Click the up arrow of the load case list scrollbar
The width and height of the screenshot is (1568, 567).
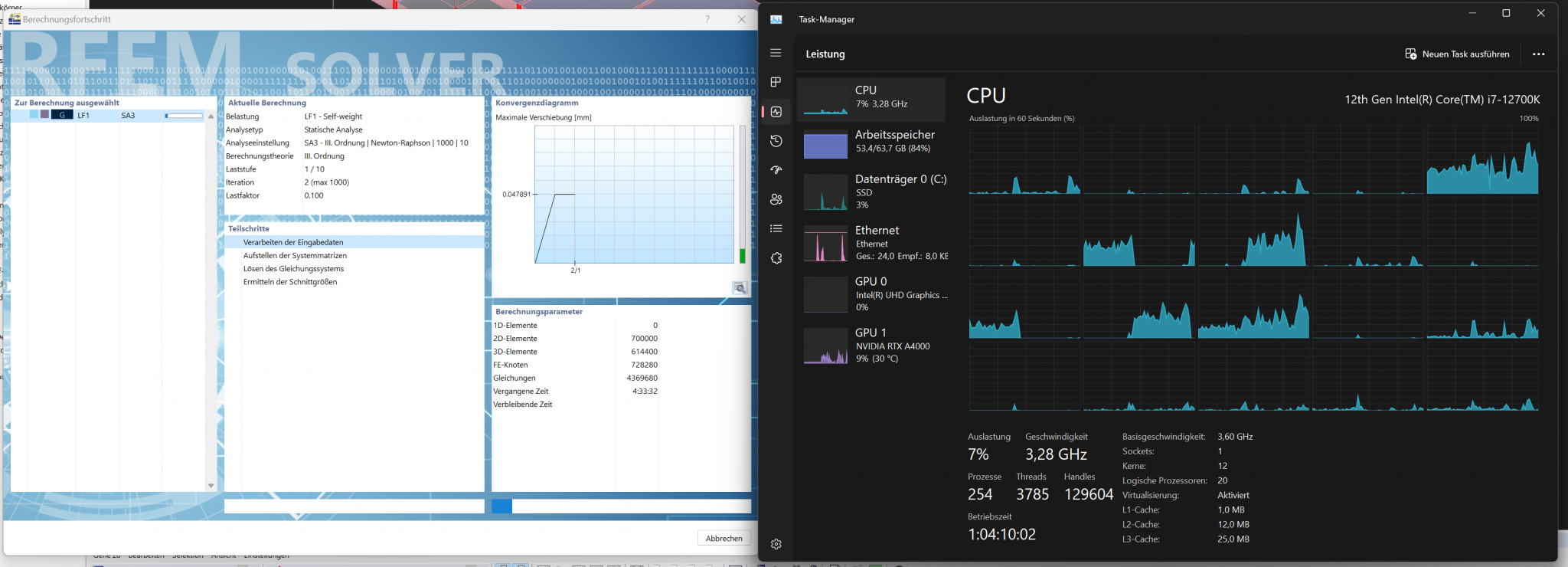211,116
